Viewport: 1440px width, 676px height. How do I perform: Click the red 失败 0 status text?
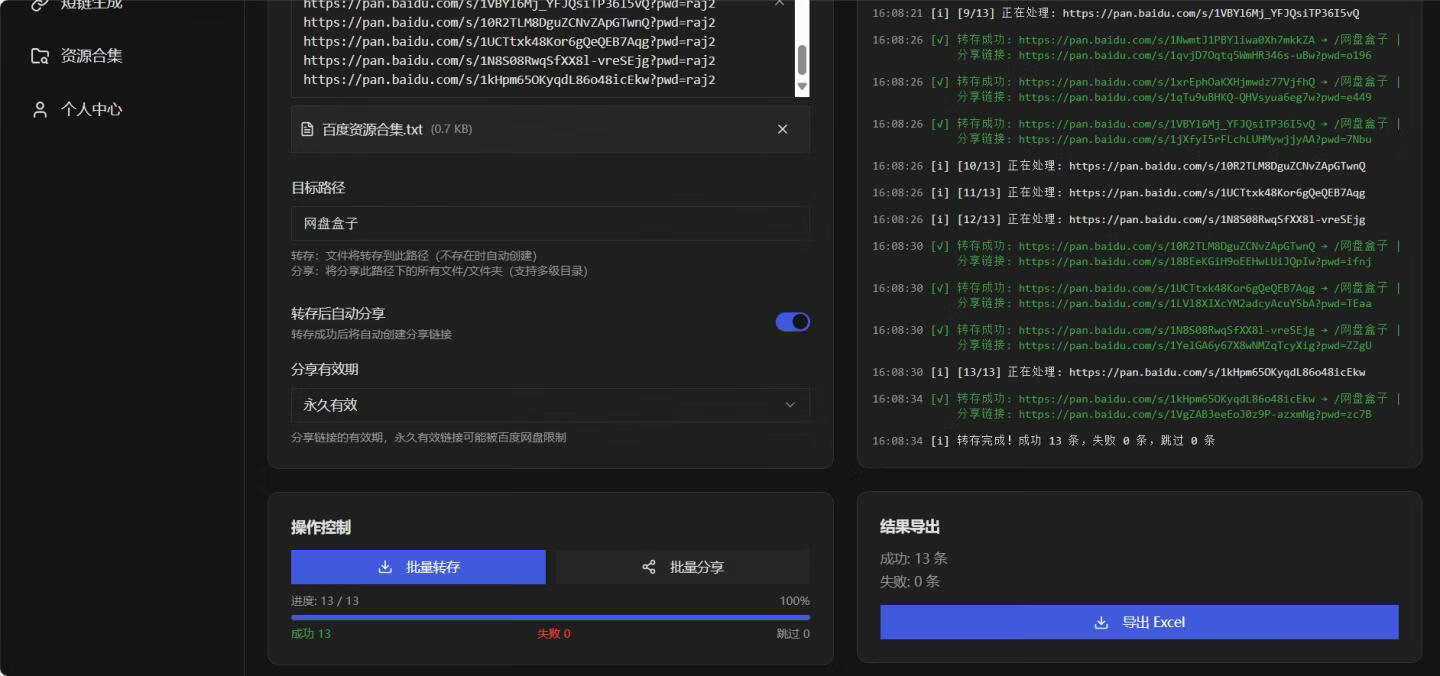click(x=554, y=634)
